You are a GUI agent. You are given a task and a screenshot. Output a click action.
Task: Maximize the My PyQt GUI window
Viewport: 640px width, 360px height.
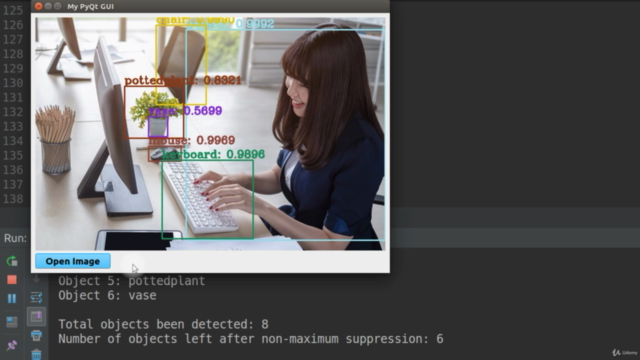(58, 6)
